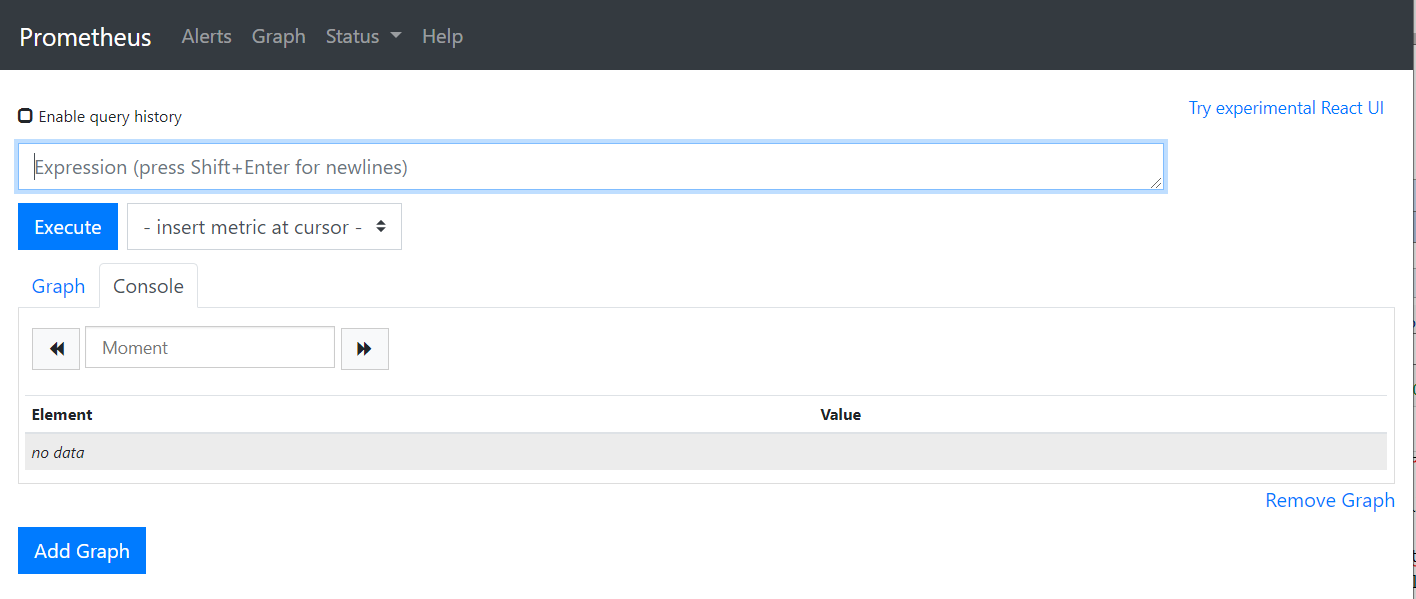1416x599 pixels.
Task: Enable the query history checkbox
Action: point(26,116)
